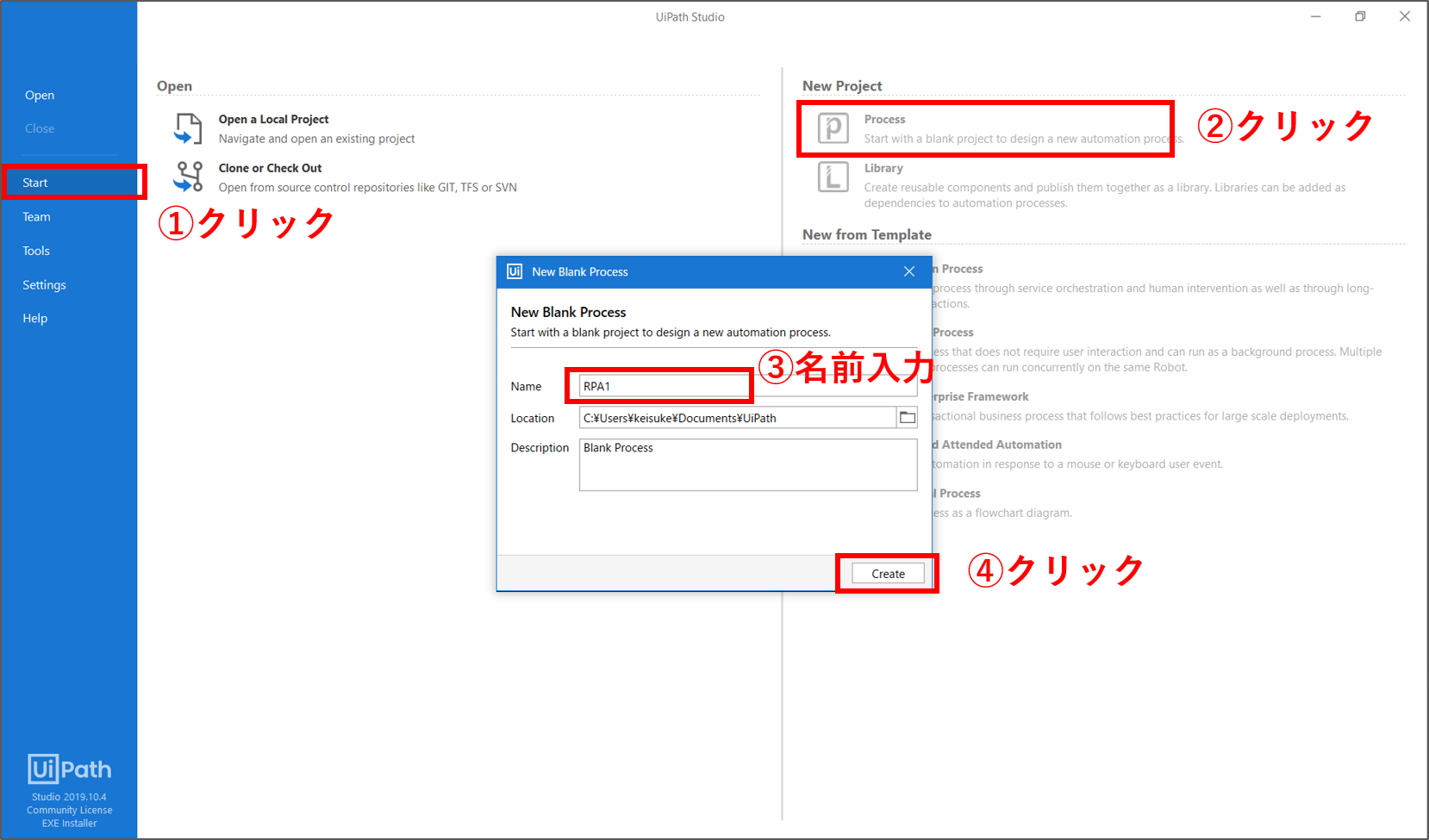Click the Description text area
Viewport: 1429px width, 840px height.
tap(747, 465)
